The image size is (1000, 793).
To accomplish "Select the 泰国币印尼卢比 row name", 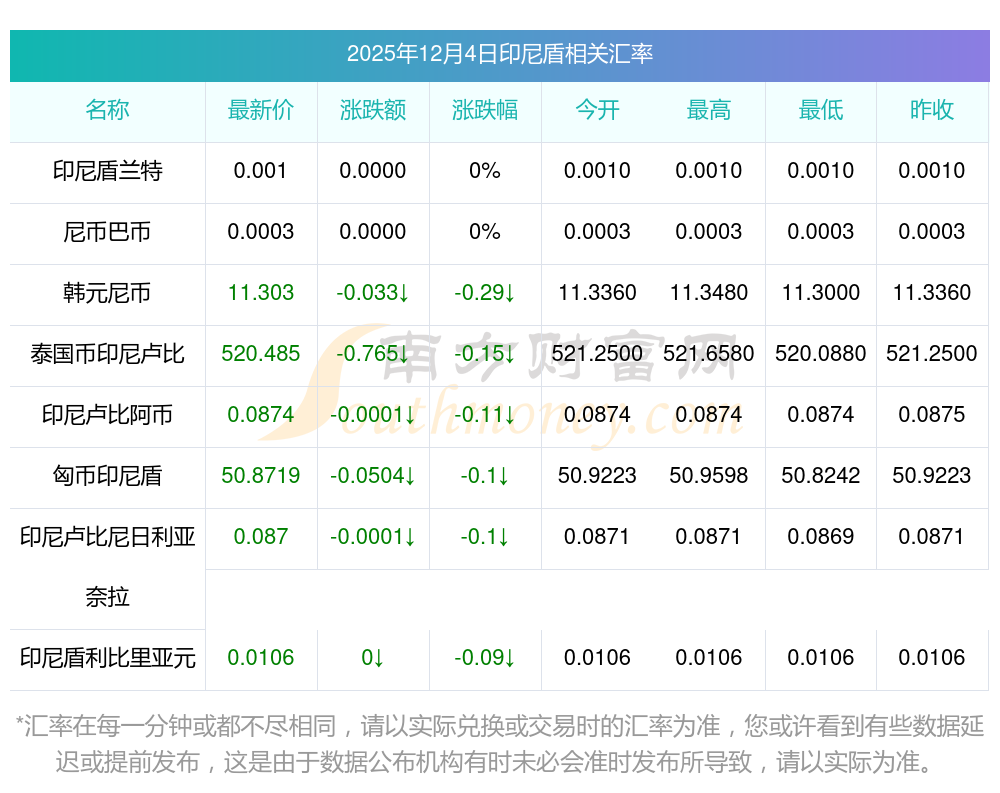I will tap(107, 353).
